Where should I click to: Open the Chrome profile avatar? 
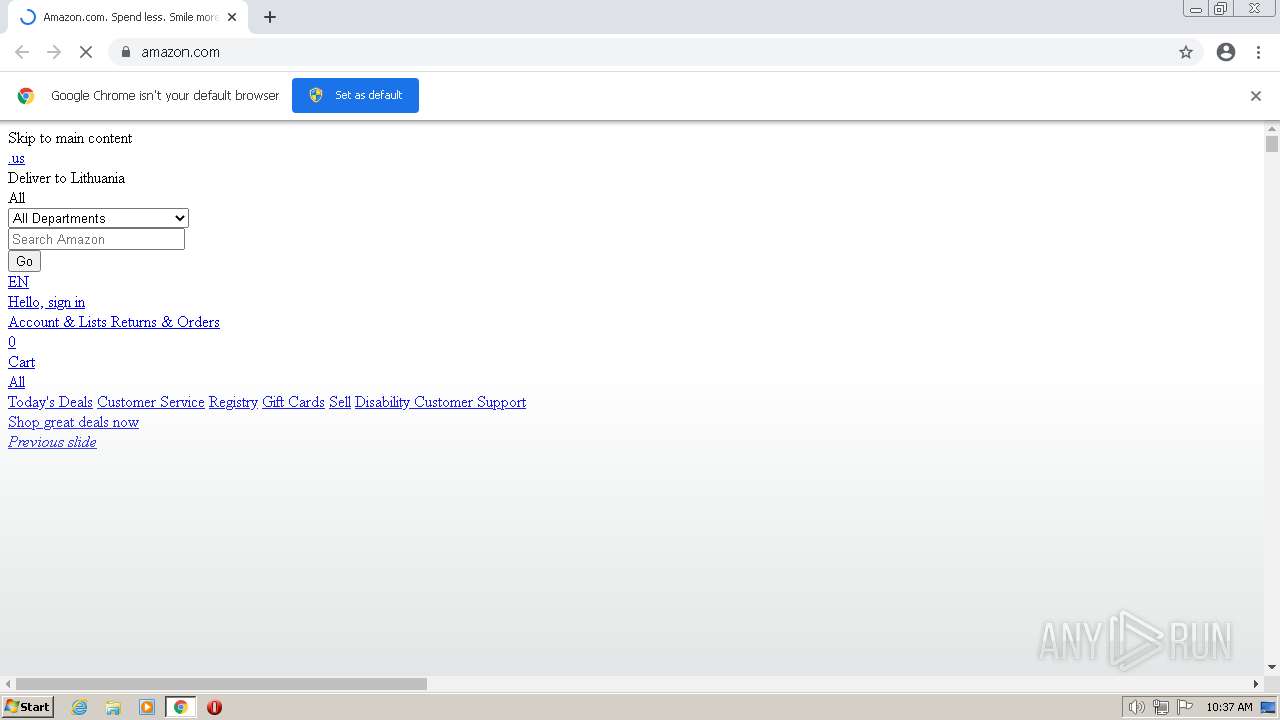pos(1226,52)
